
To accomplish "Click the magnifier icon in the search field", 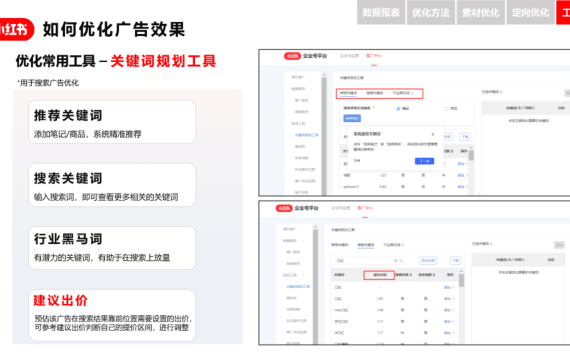I will (401, 261).
